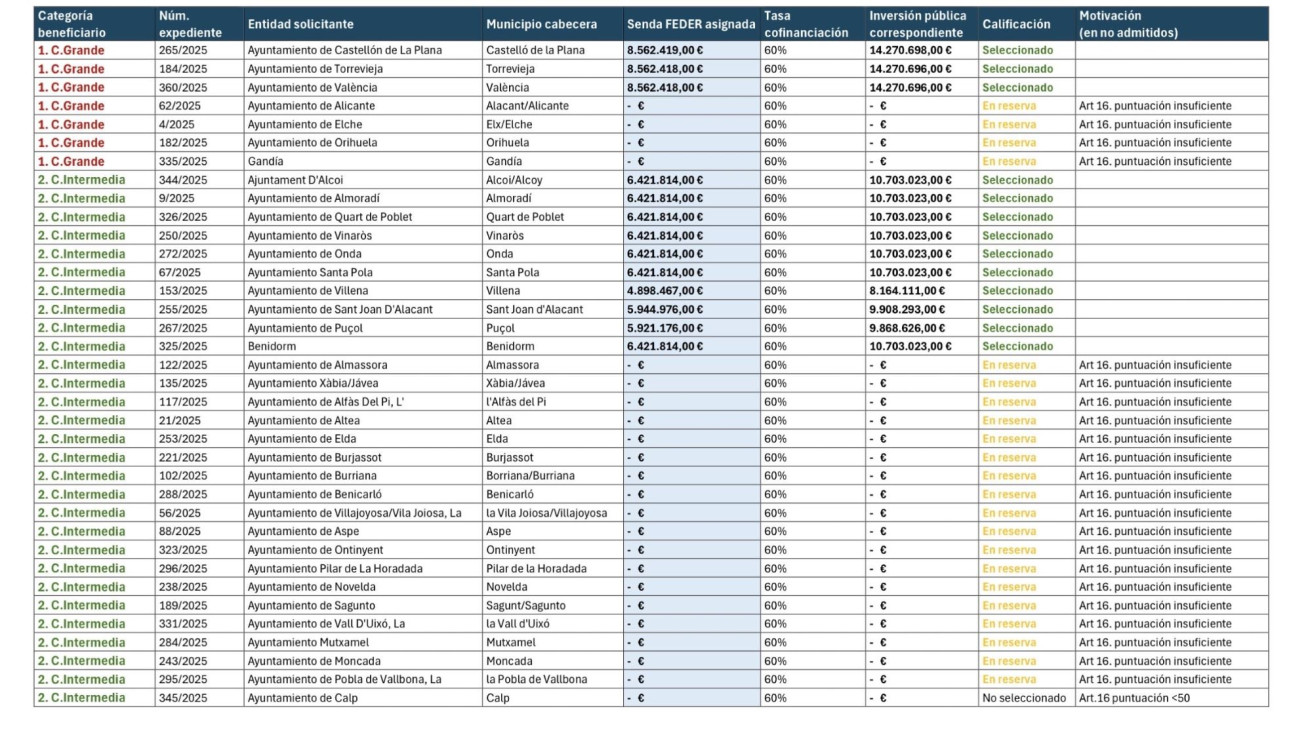The image size is (1308, 735).
Task: Click the 'Motivación (en no admitidos)' header
Action: coord(1128,24)
